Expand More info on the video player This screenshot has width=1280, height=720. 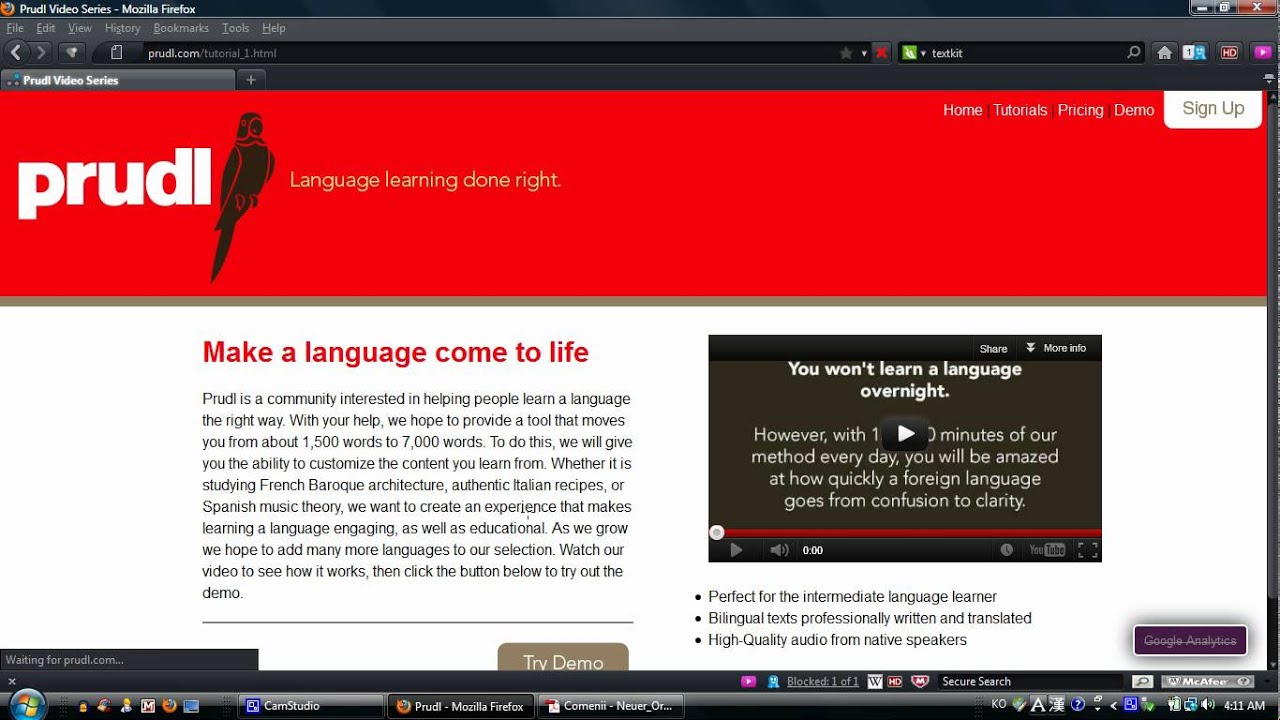[1056, 348]
